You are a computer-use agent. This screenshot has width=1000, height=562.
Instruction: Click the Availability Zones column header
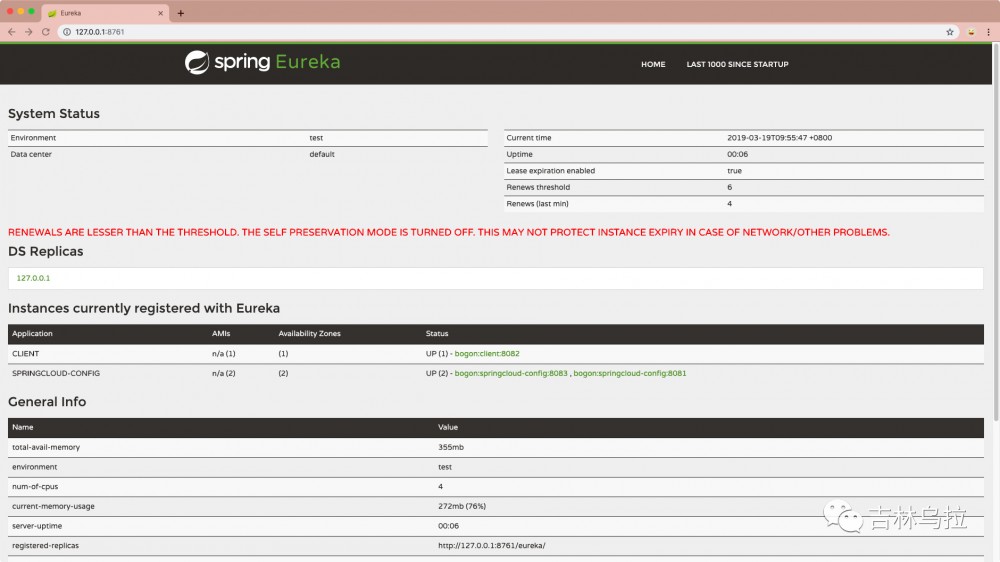pos(309,334)
